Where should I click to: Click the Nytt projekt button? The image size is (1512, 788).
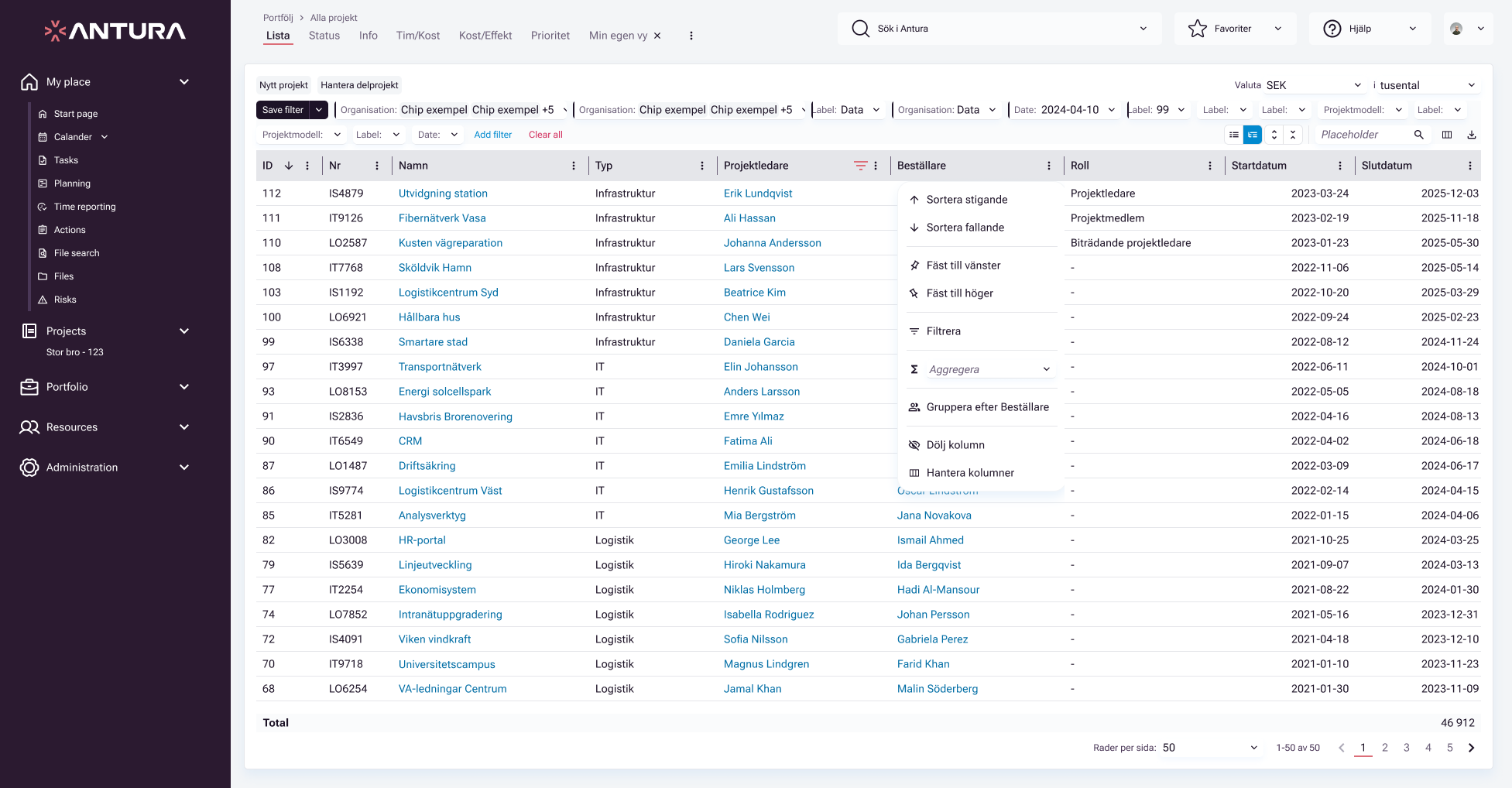point(282,85)
